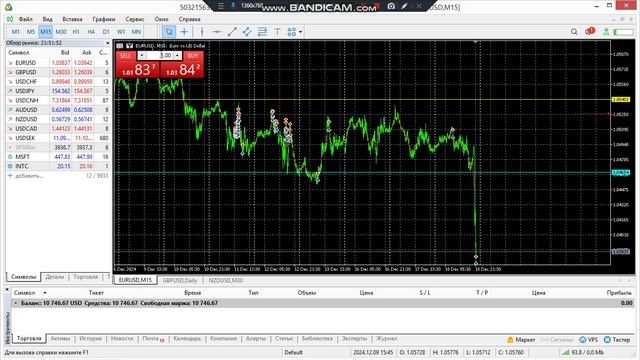The image size is (640, 360).
Task: Click the table icon in chart header
Action: point(120,46)
